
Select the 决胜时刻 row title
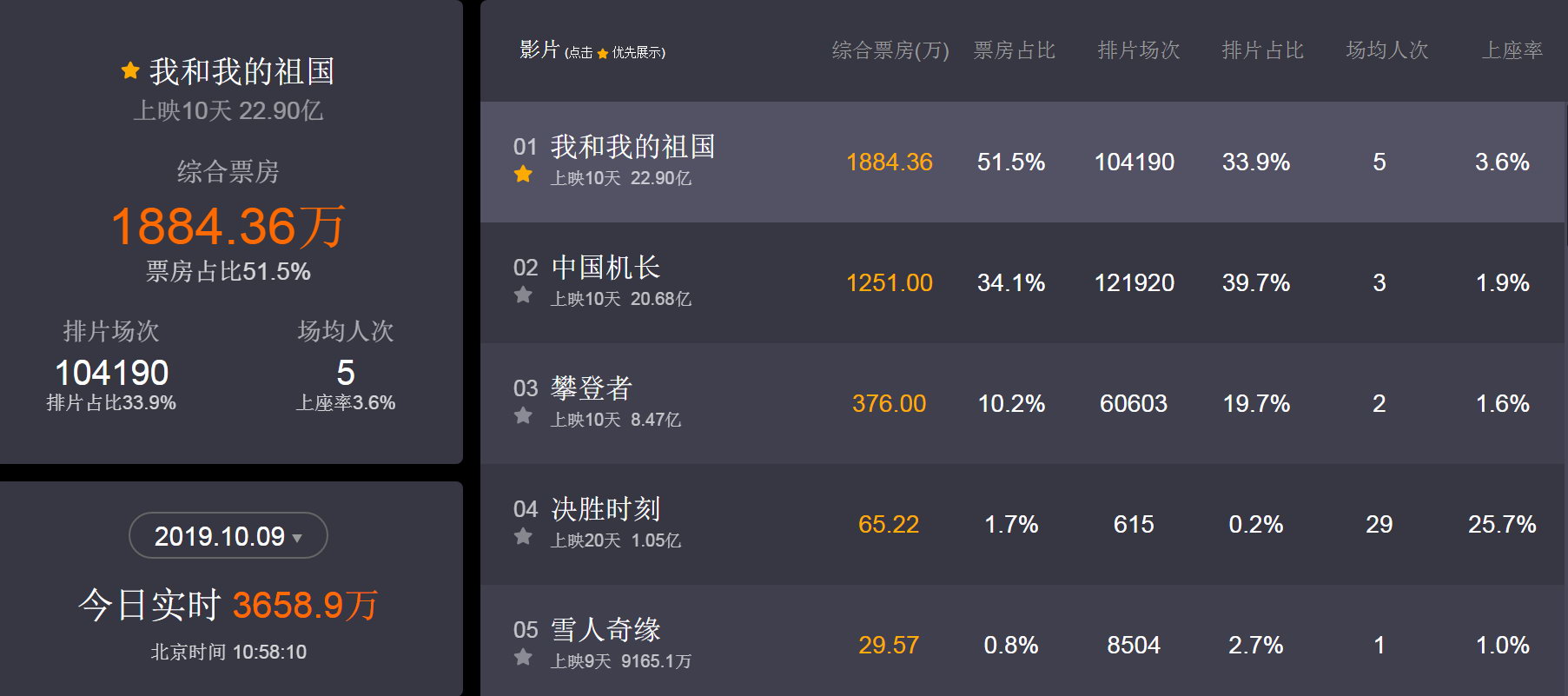pos(605,509)
